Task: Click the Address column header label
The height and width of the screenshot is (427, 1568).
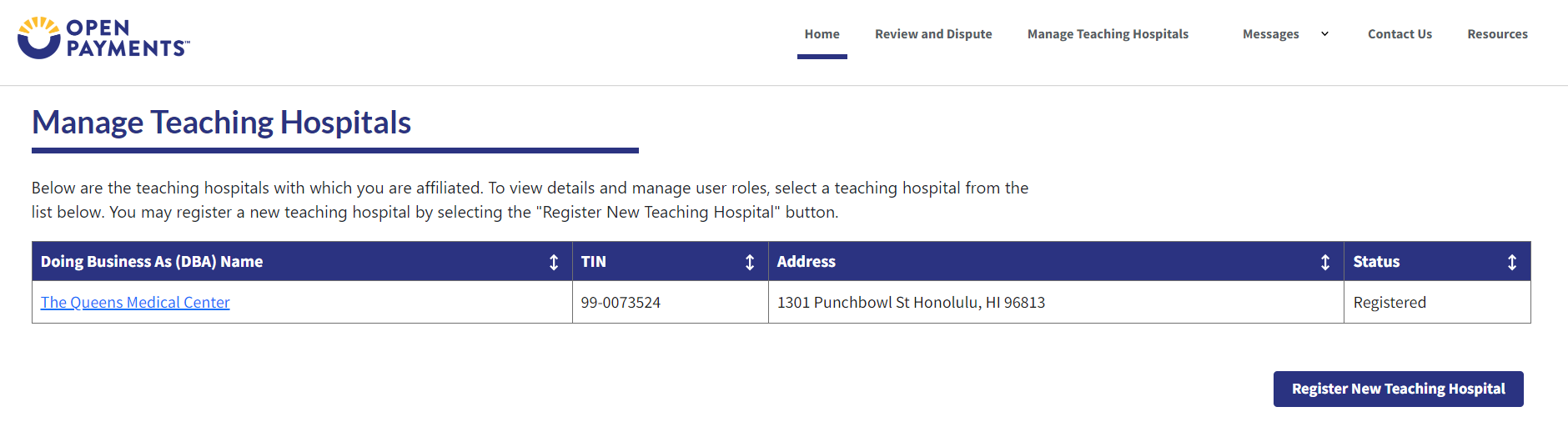Action: [806, 262]
